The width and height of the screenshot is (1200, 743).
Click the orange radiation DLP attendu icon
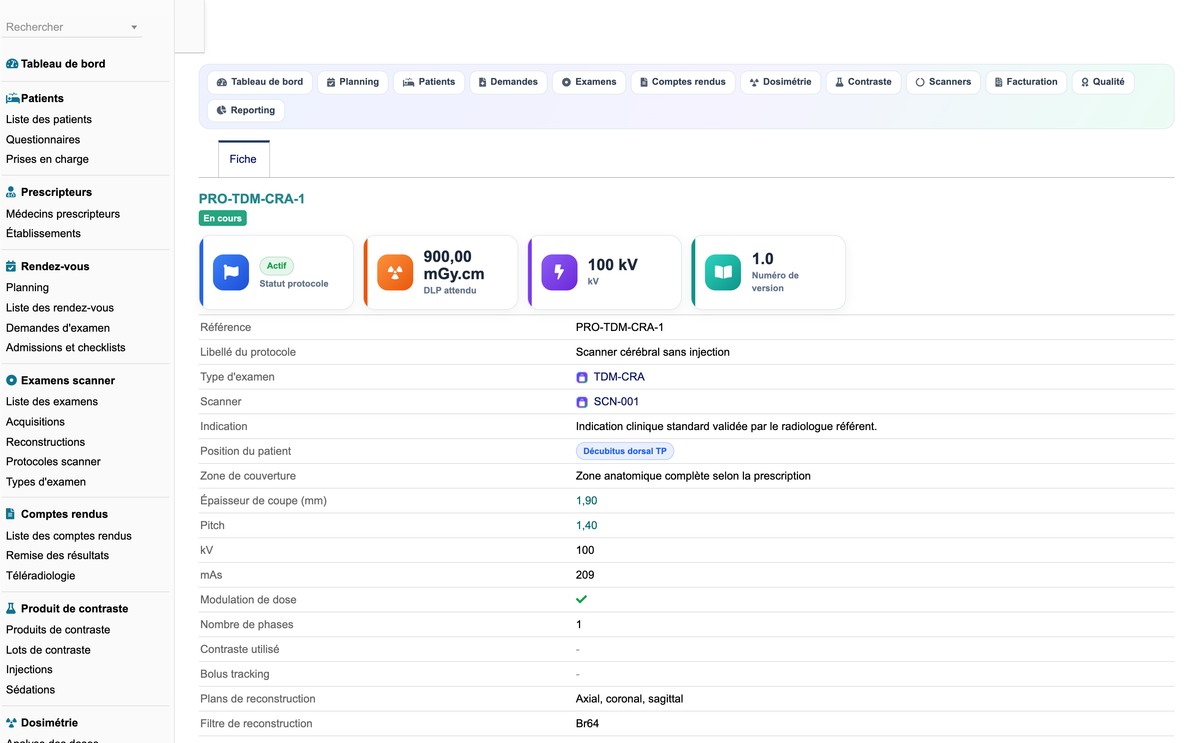pos(395,272)
